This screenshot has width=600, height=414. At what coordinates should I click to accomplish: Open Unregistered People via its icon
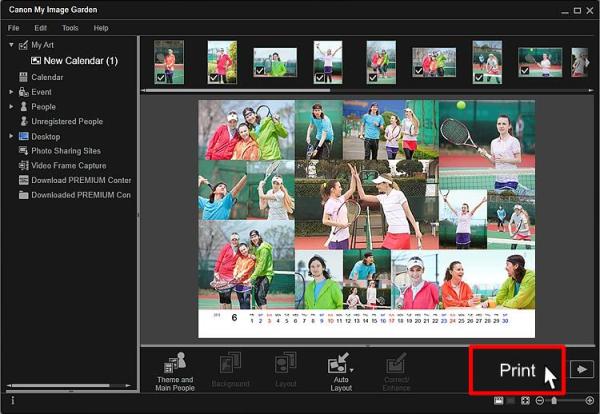click(x=24, y=121)
